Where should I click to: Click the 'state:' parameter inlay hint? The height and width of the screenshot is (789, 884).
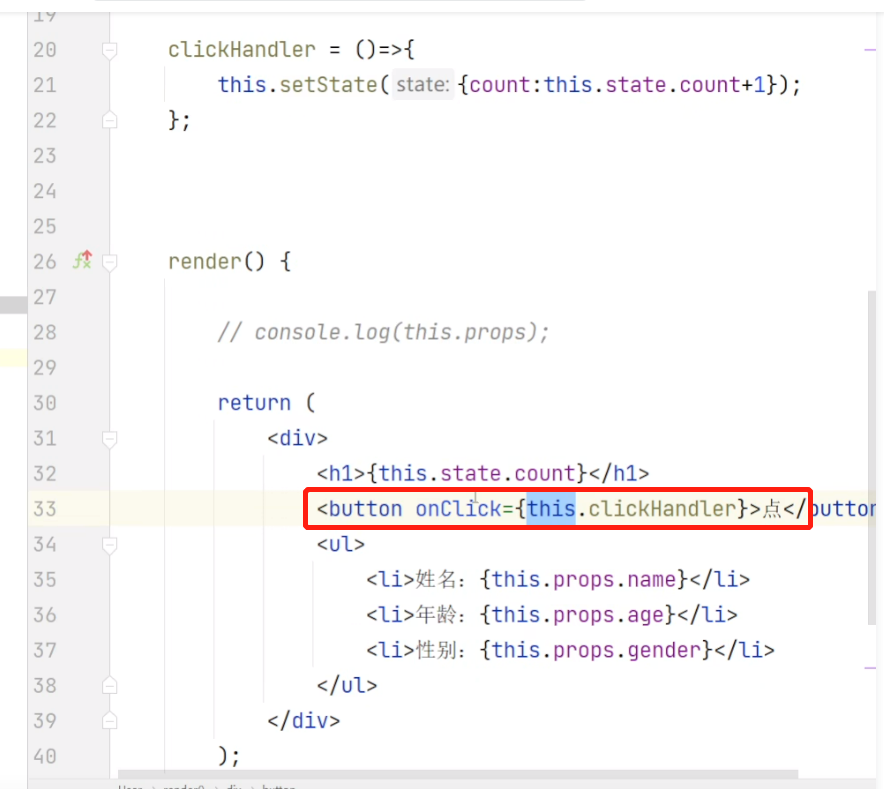tap(423, 85)
